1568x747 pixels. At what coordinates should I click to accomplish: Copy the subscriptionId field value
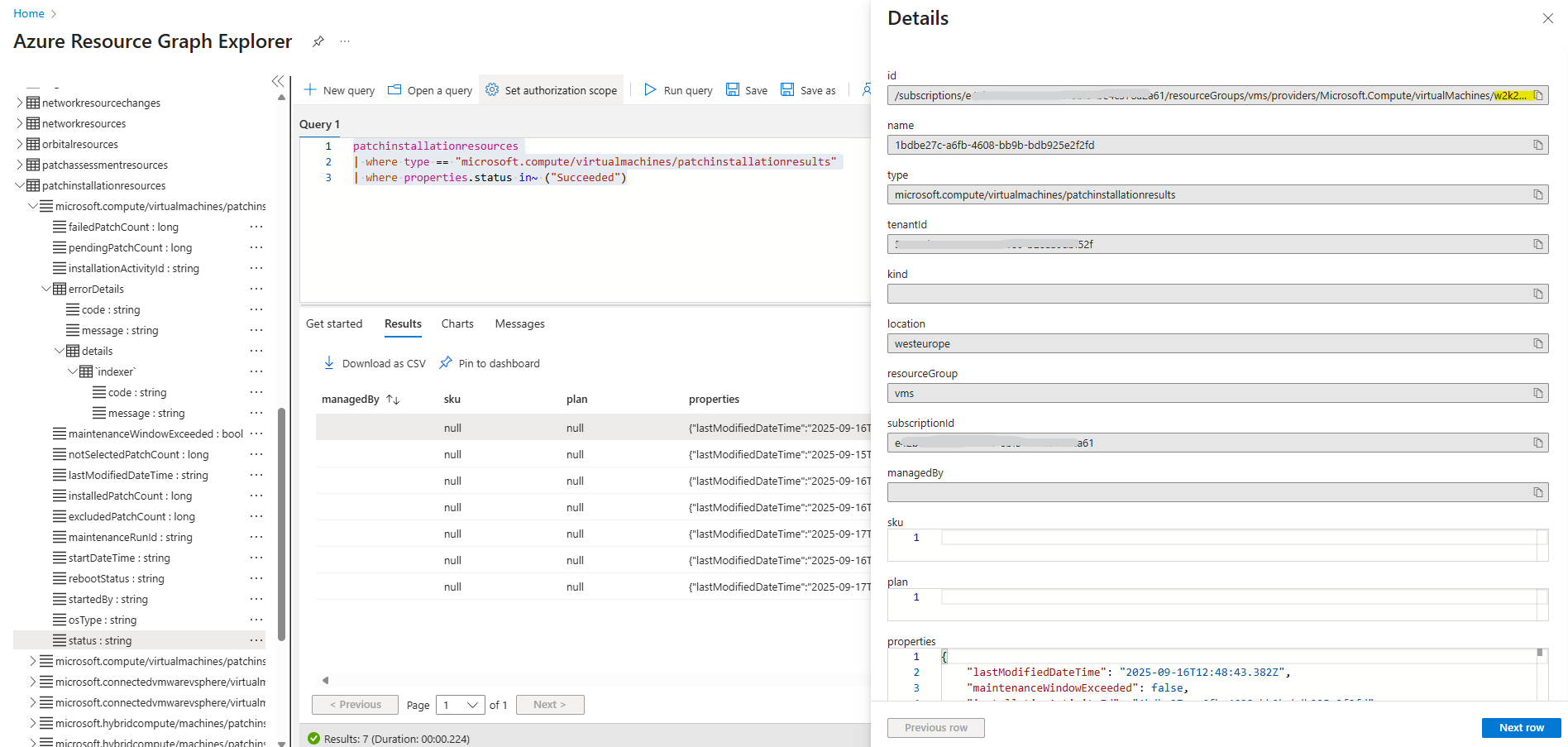click(x=1538, y=443)
